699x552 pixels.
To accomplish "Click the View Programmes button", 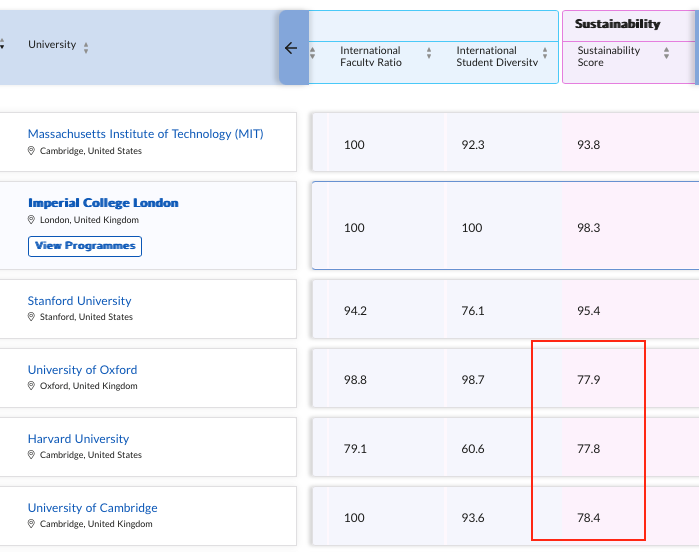I will point(85,246).
